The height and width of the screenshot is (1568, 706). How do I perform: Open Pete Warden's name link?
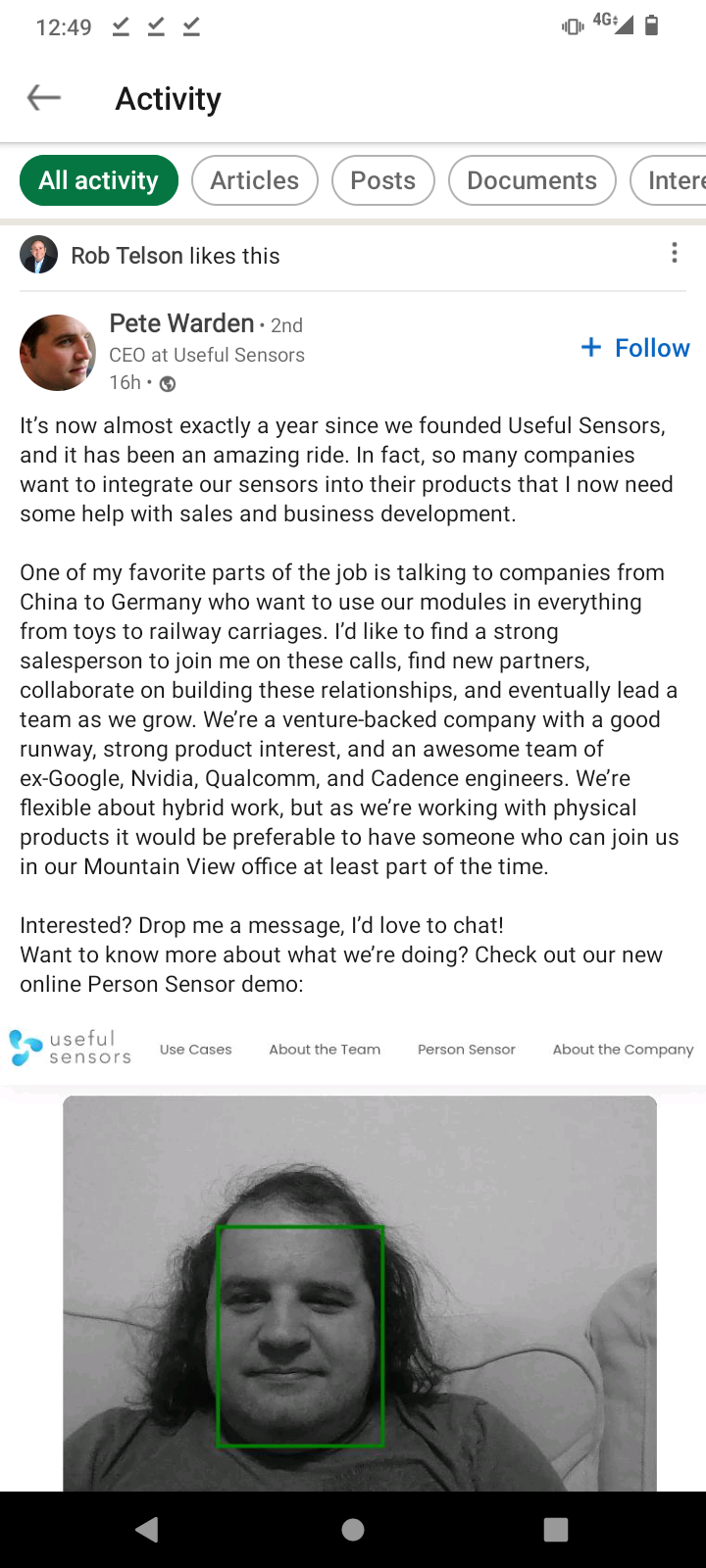tap(181, 323)
